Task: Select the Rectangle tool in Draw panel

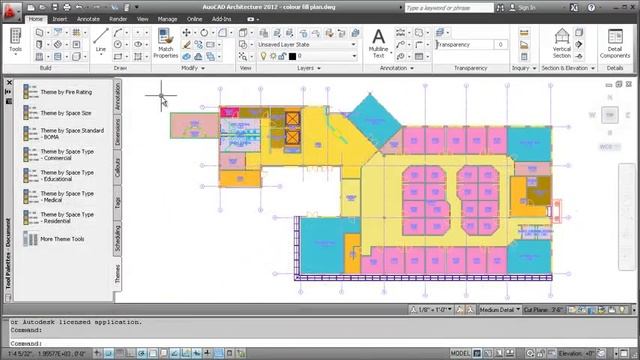Action: pyautogui.click(x=118, y=56)
